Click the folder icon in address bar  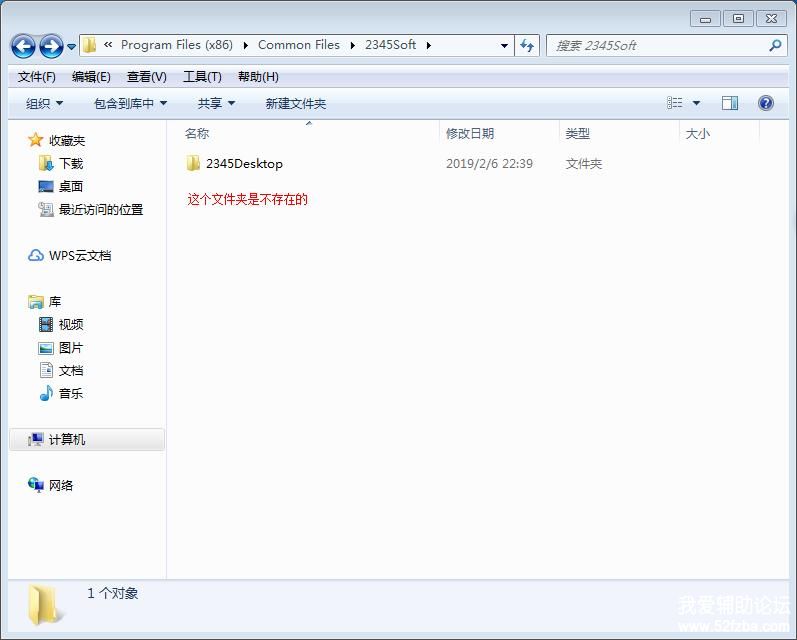point(89,45)
